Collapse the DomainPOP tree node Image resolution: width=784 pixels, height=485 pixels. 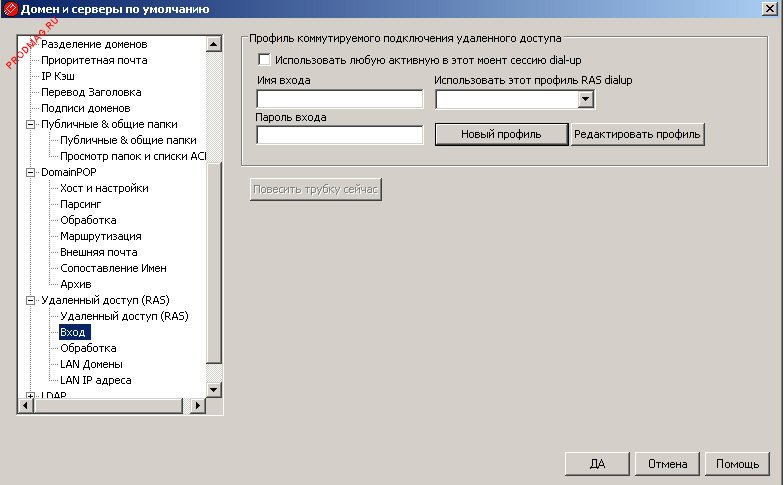pyautogui.click(x=30, y=172)
